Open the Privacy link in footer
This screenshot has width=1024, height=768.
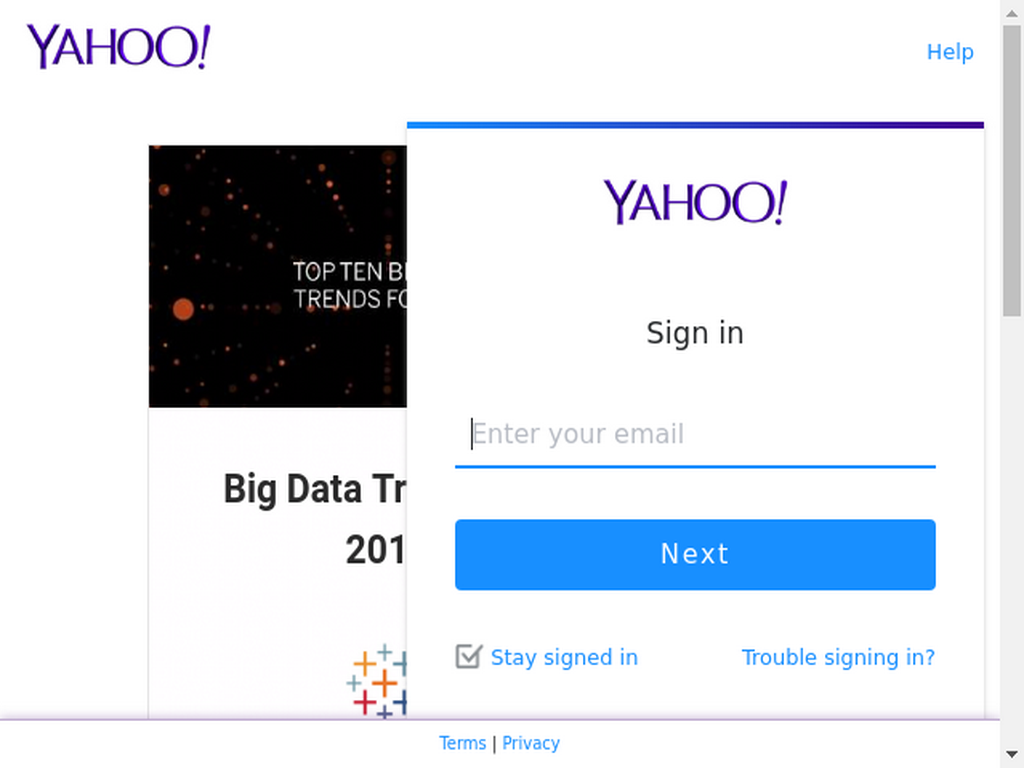pyautogui.click(x=530, y=743)
